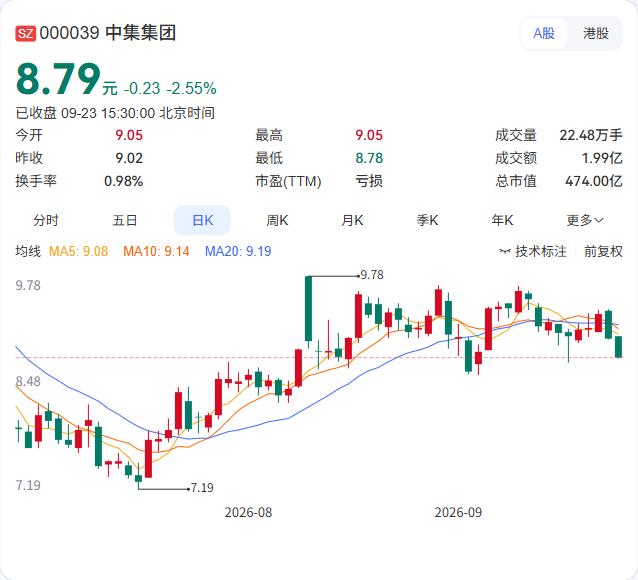Image resolution: width=638 pixels, height=580 pixels.
Task: Click the 8.48 y-axis price label
Action: (x=28, y=381)
